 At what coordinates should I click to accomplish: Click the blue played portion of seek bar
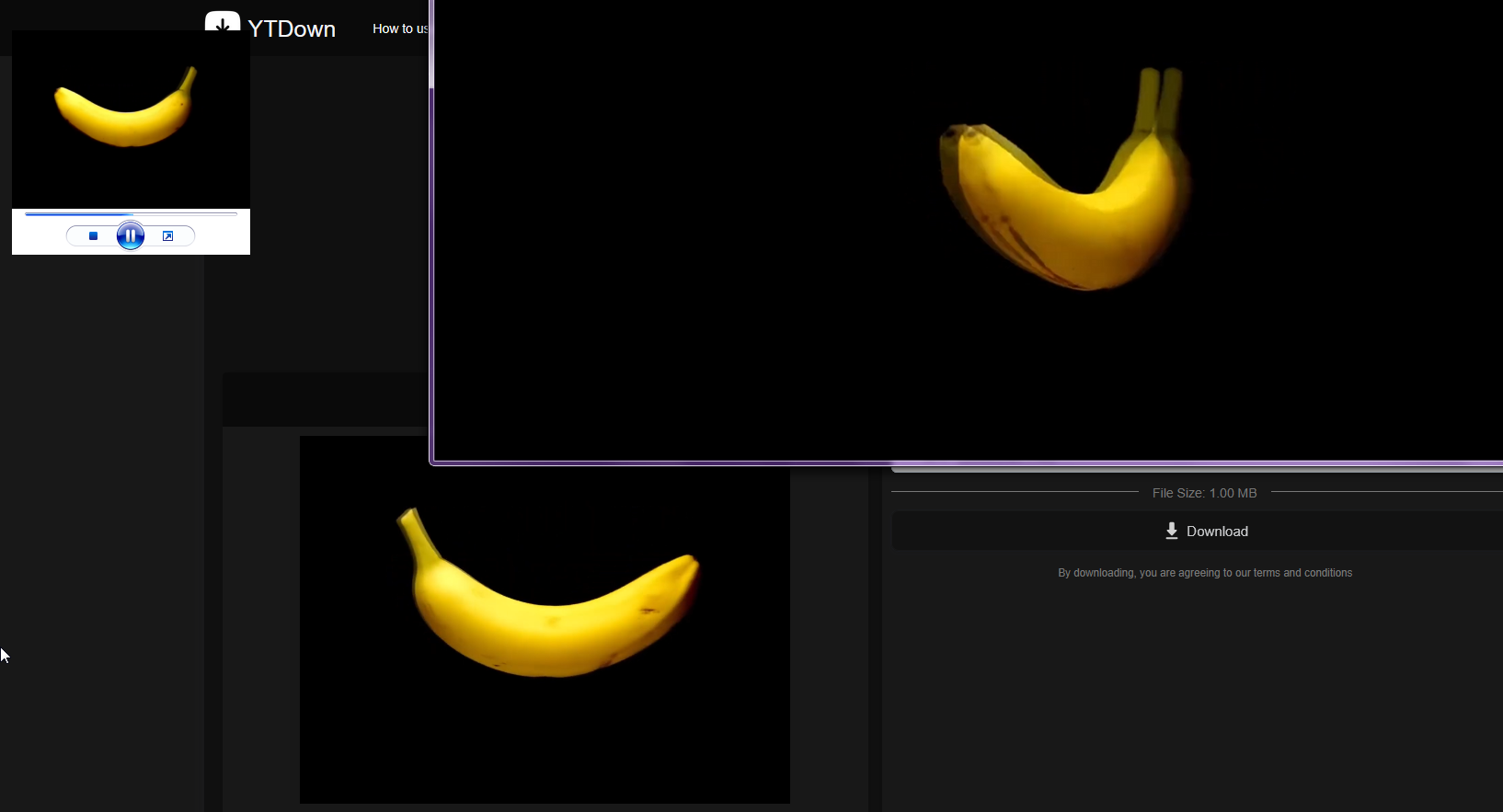[x=78, y=214]
